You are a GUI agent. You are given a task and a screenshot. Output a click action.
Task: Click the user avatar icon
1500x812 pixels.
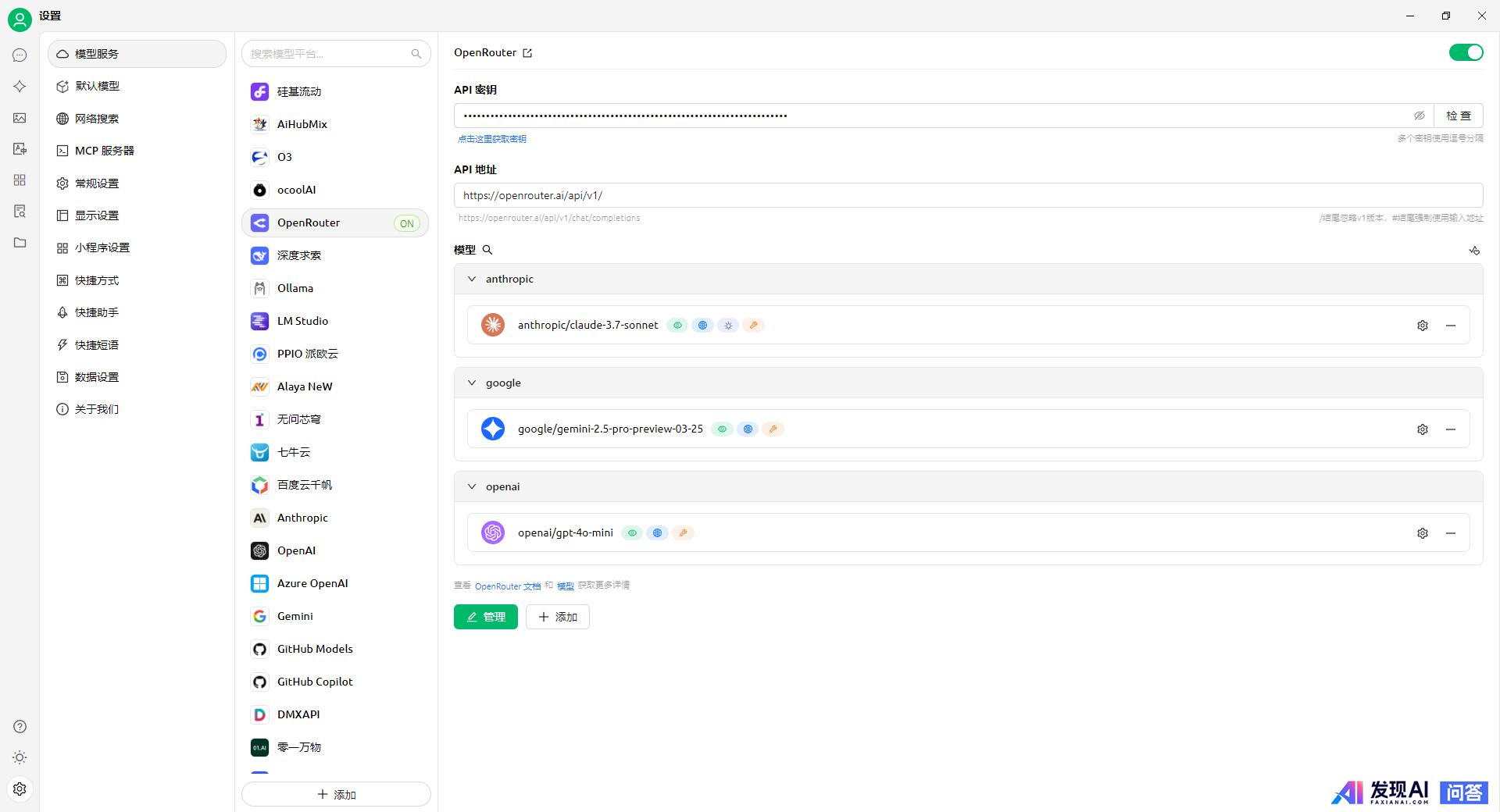click(x=20, y=20)
